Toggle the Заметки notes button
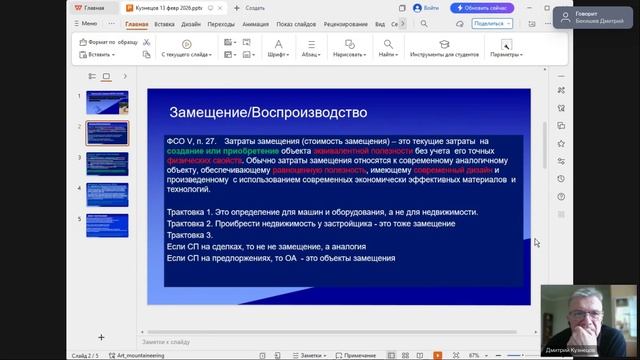This screenshot has width=640, height=360. (x=309, y=356)
